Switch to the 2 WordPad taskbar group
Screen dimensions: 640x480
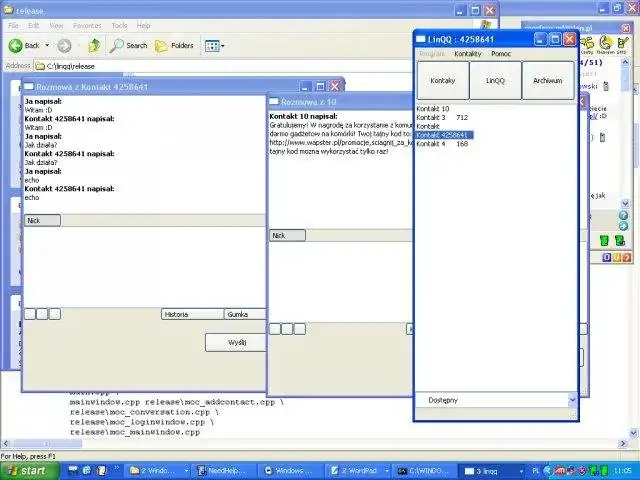[x=358, y=471]
